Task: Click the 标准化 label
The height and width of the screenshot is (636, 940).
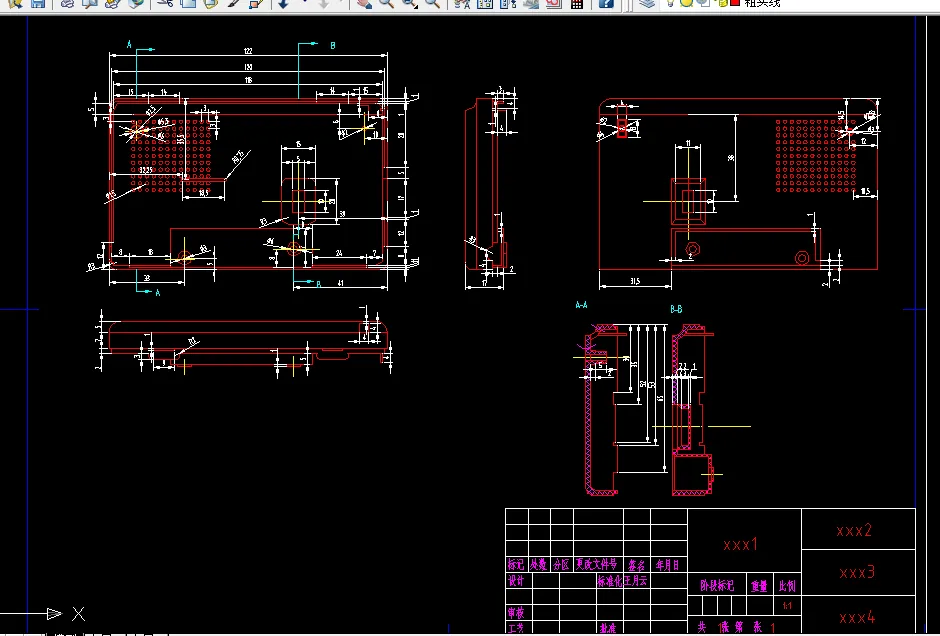Action: 609,581
